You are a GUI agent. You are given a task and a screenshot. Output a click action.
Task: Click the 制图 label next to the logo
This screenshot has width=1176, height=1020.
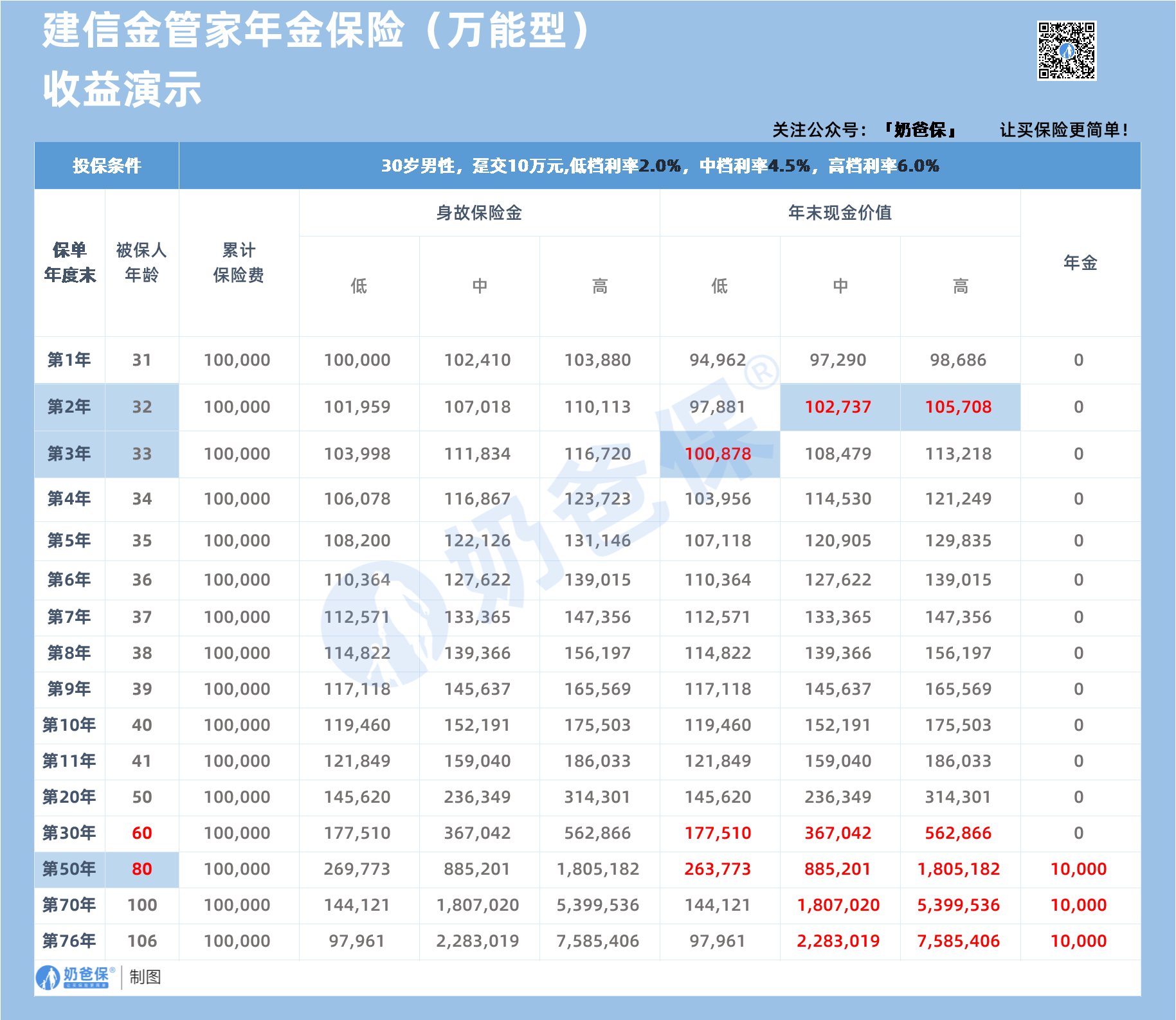145,977
